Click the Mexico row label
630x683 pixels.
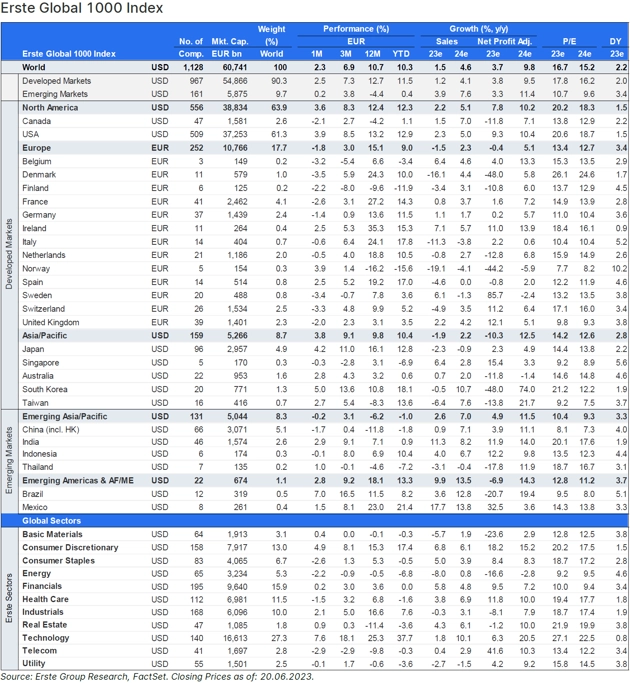35,507
